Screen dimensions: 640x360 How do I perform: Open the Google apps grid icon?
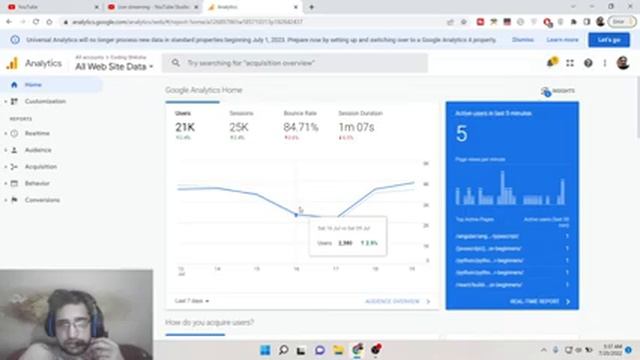(570, 63)
